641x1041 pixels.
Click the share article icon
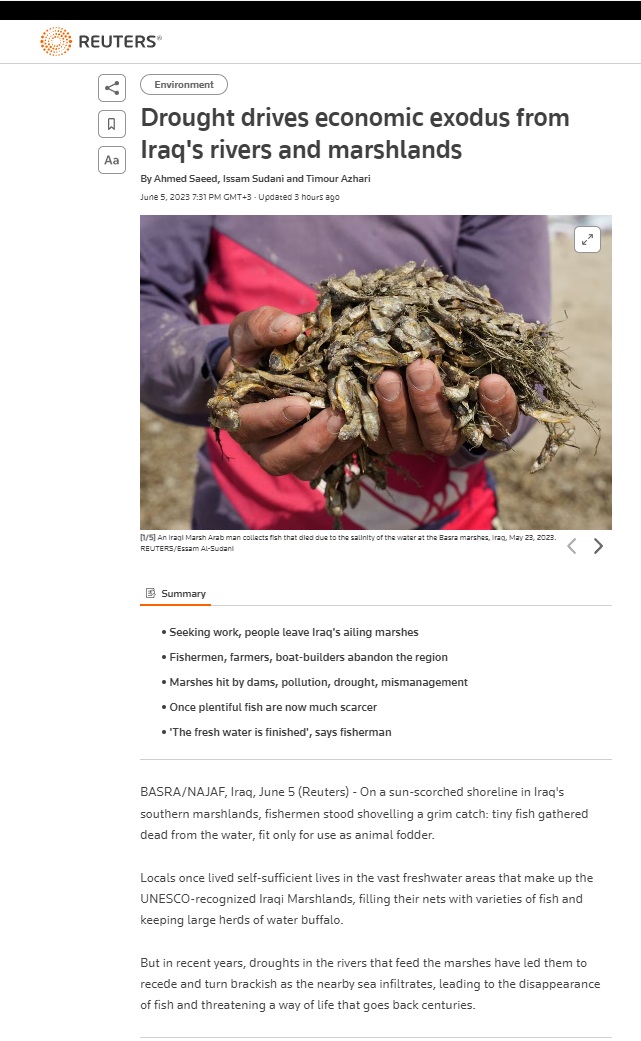[111, 88]
